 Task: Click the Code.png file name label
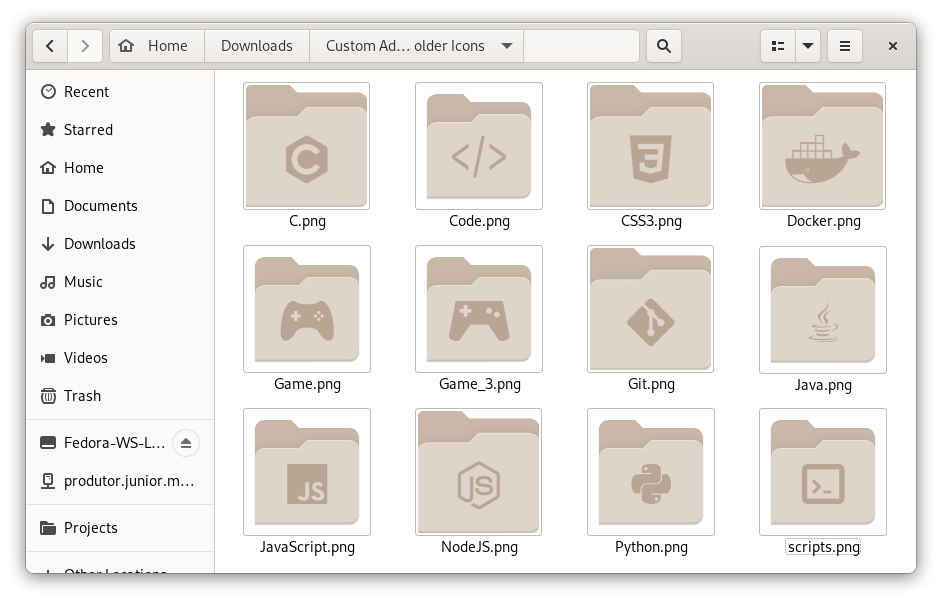(479, 221)
